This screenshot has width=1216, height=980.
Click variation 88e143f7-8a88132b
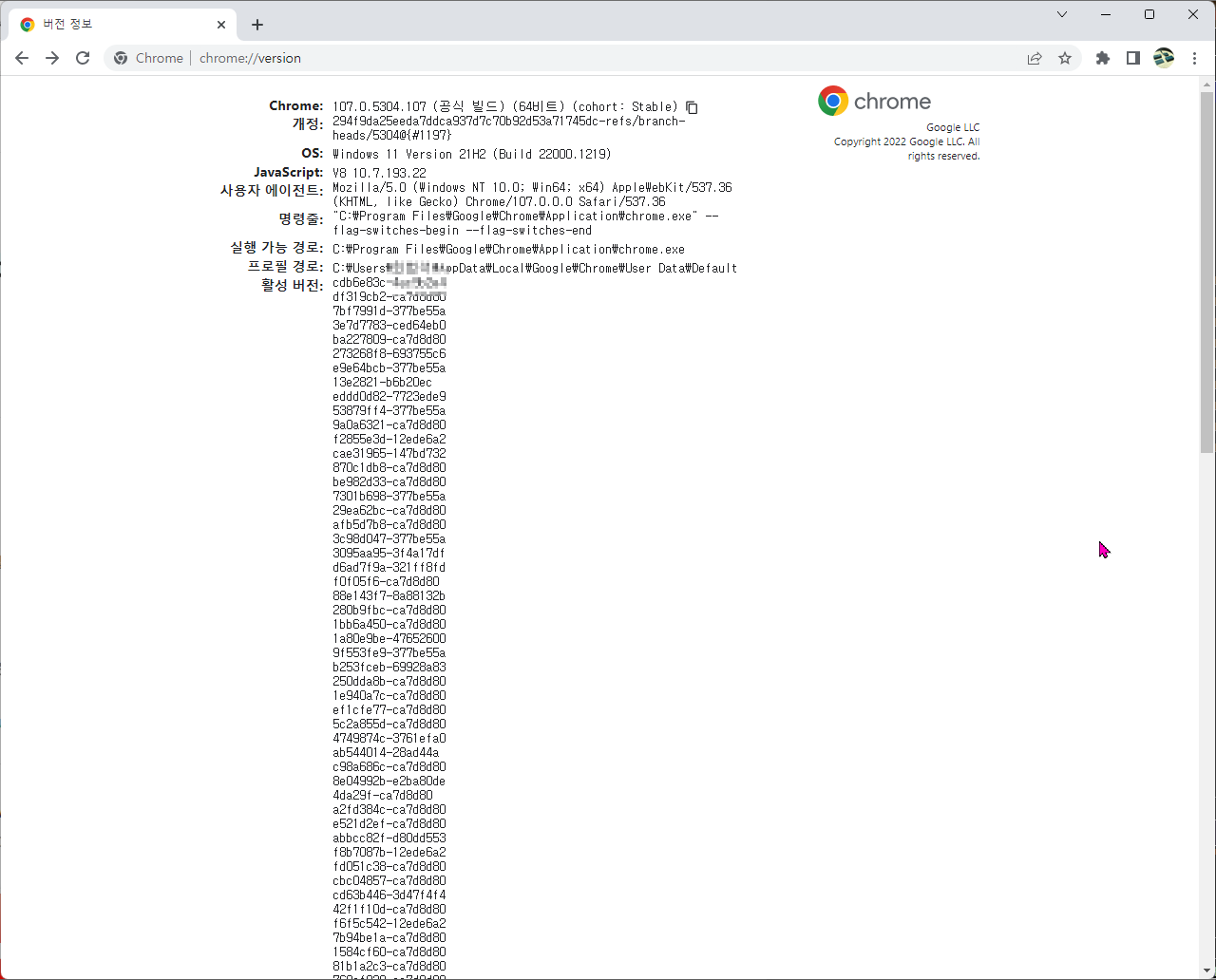click(389, 595)
